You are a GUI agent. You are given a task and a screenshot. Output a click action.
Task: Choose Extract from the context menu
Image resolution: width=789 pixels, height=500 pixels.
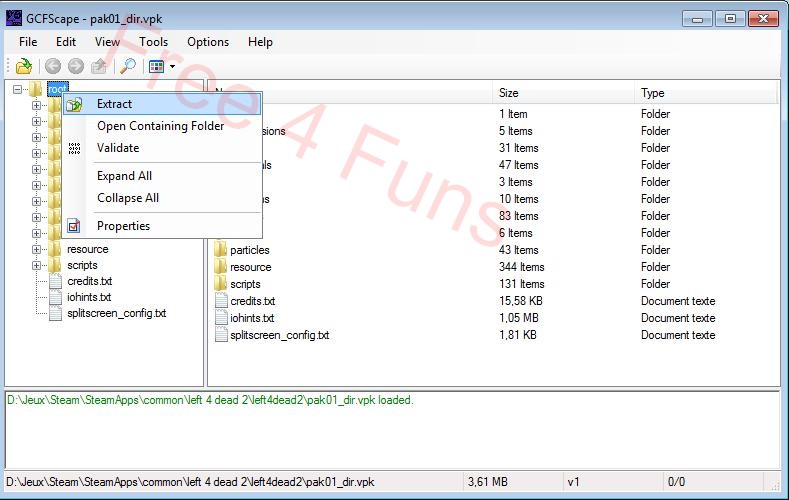coord(114,104)
